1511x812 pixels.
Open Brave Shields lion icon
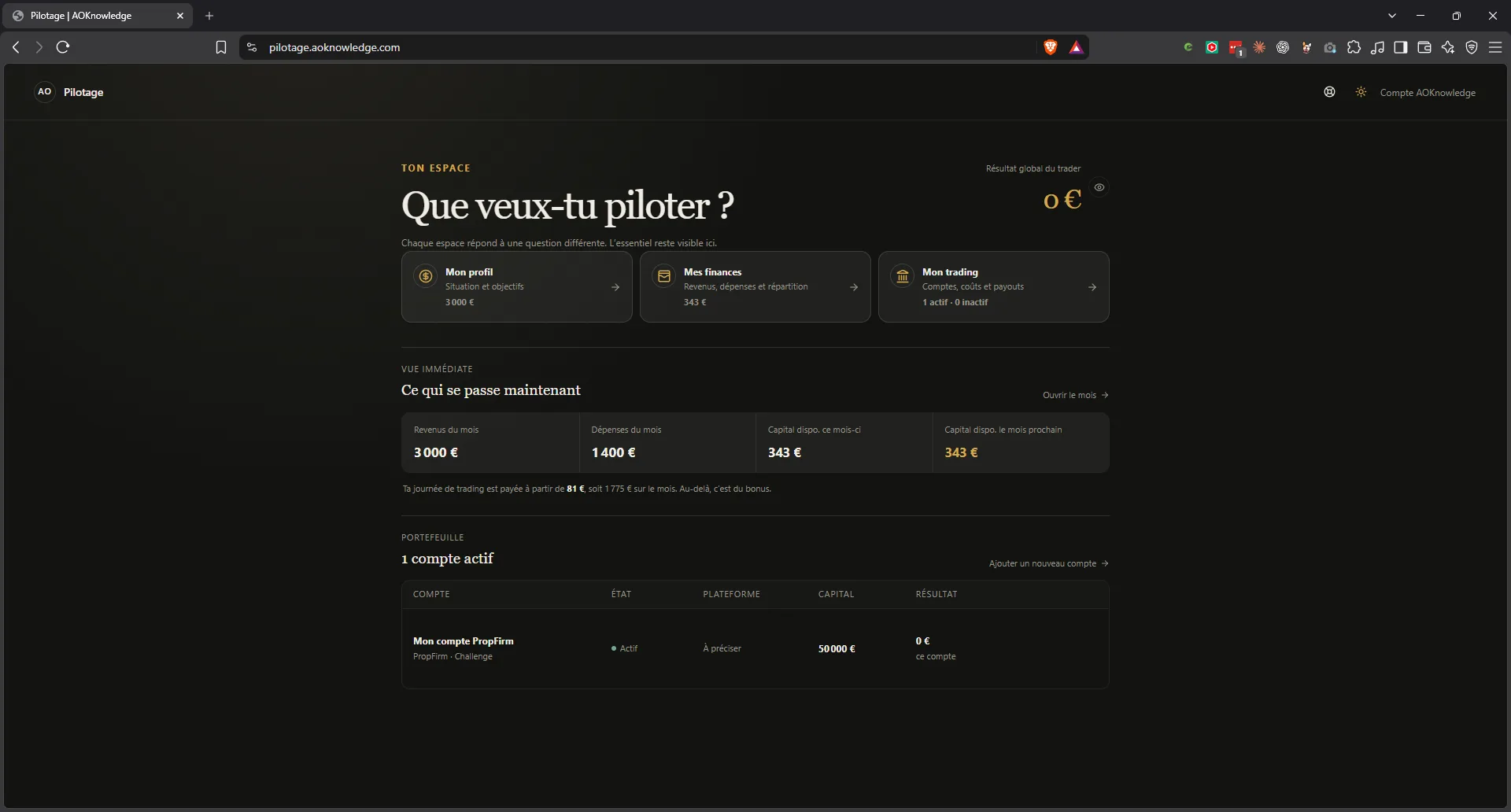pos(1050,47)
